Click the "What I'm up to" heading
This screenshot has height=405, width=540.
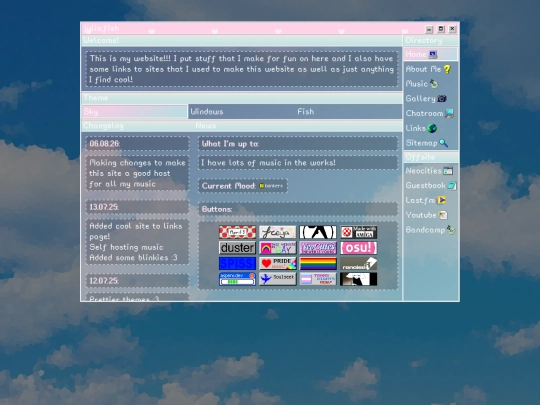coord(230,144)
